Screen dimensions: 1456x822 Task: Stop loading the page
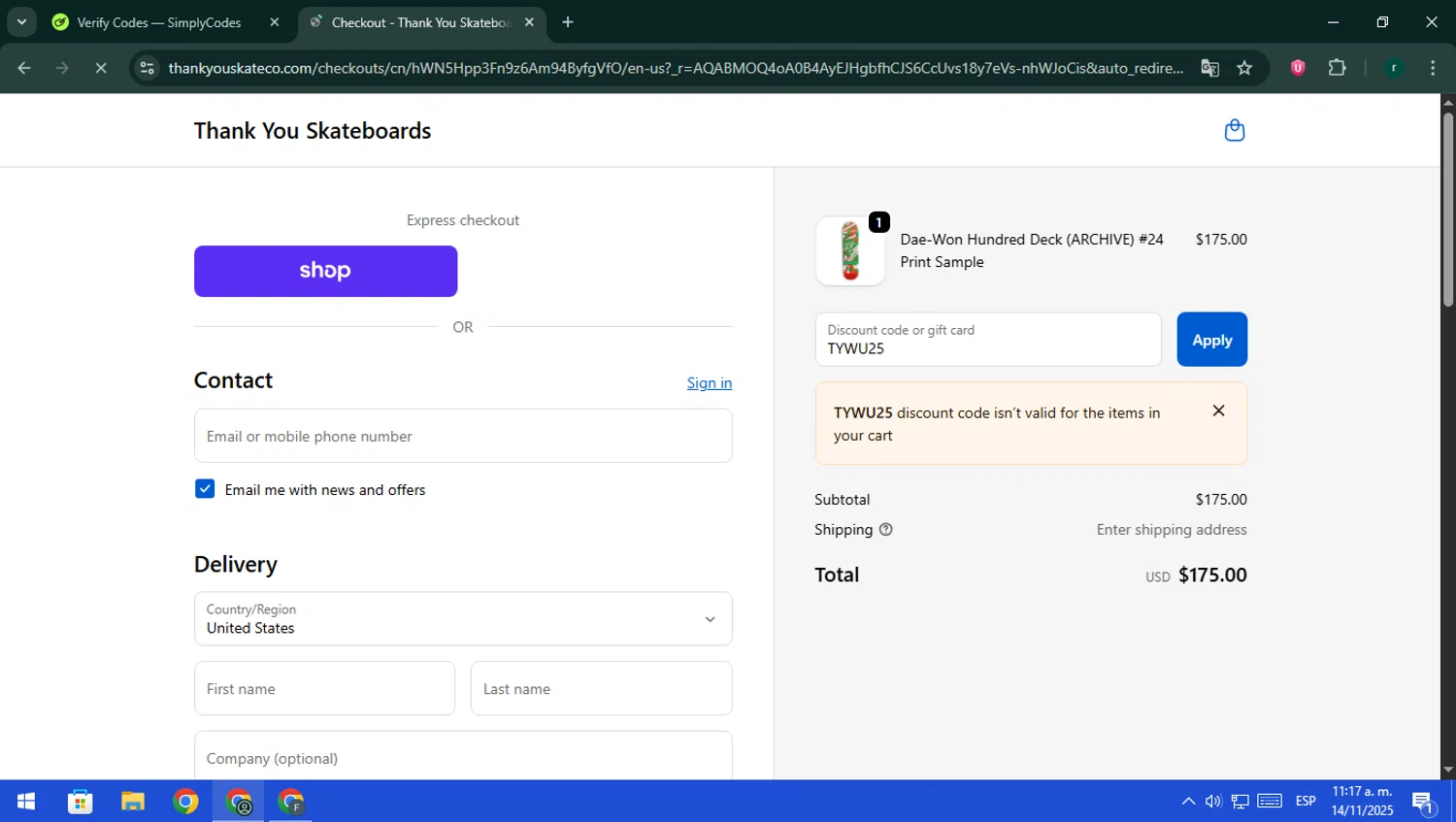click(x=101, y=68)
